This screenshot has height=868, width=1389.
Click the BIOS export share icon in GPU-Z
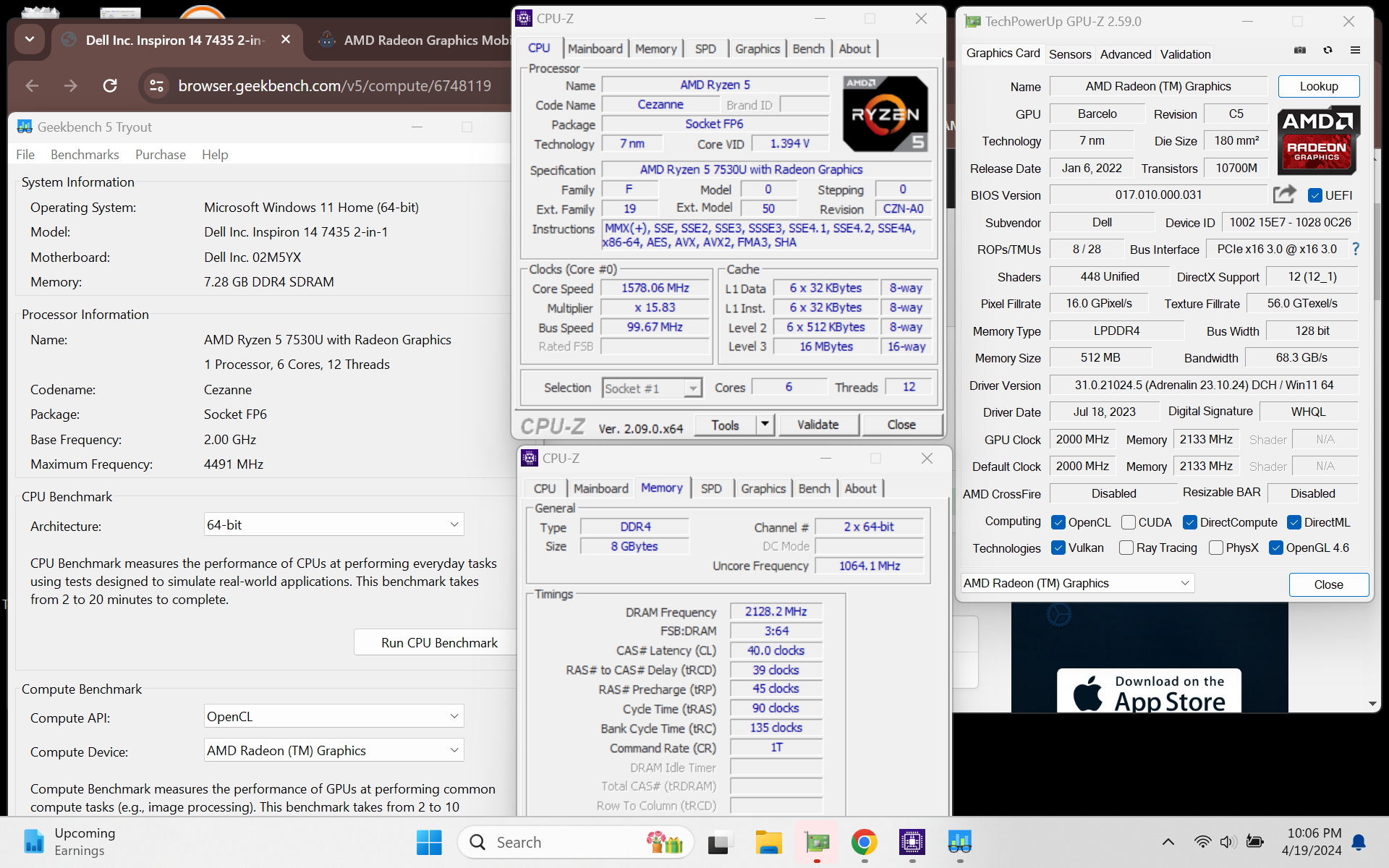[x=1284, y=195]
